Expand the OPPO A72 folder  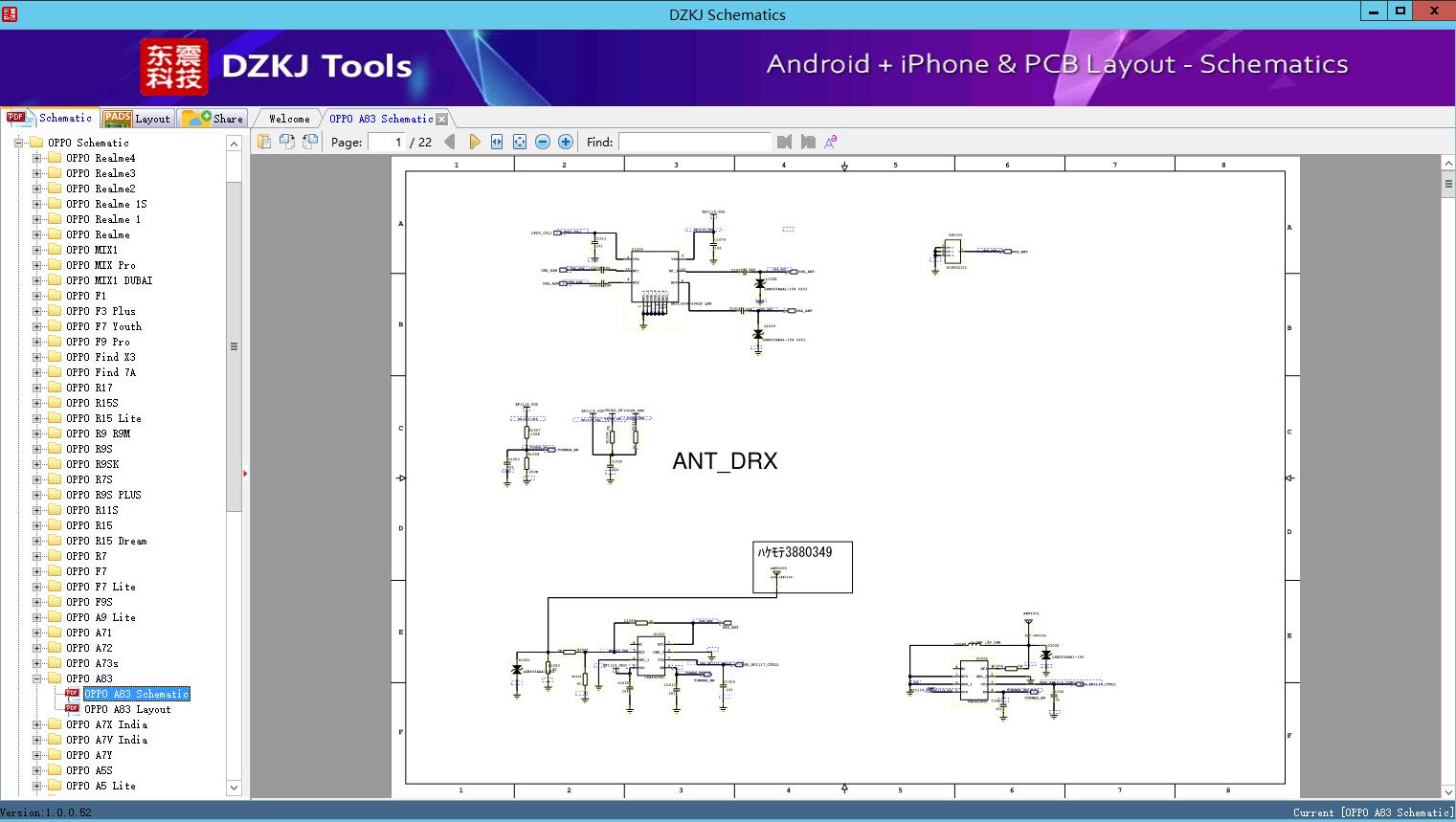pos(36,648)
